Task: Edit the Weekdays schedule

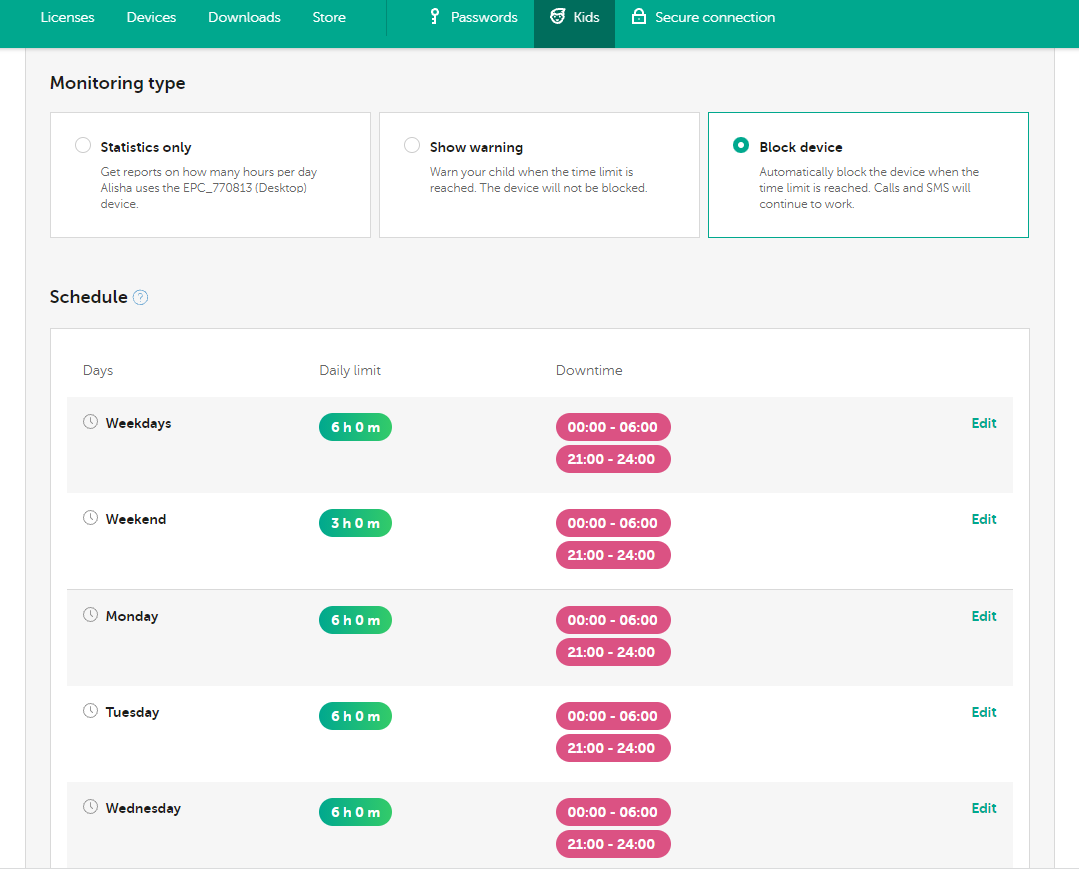Action: pos(984,423)
